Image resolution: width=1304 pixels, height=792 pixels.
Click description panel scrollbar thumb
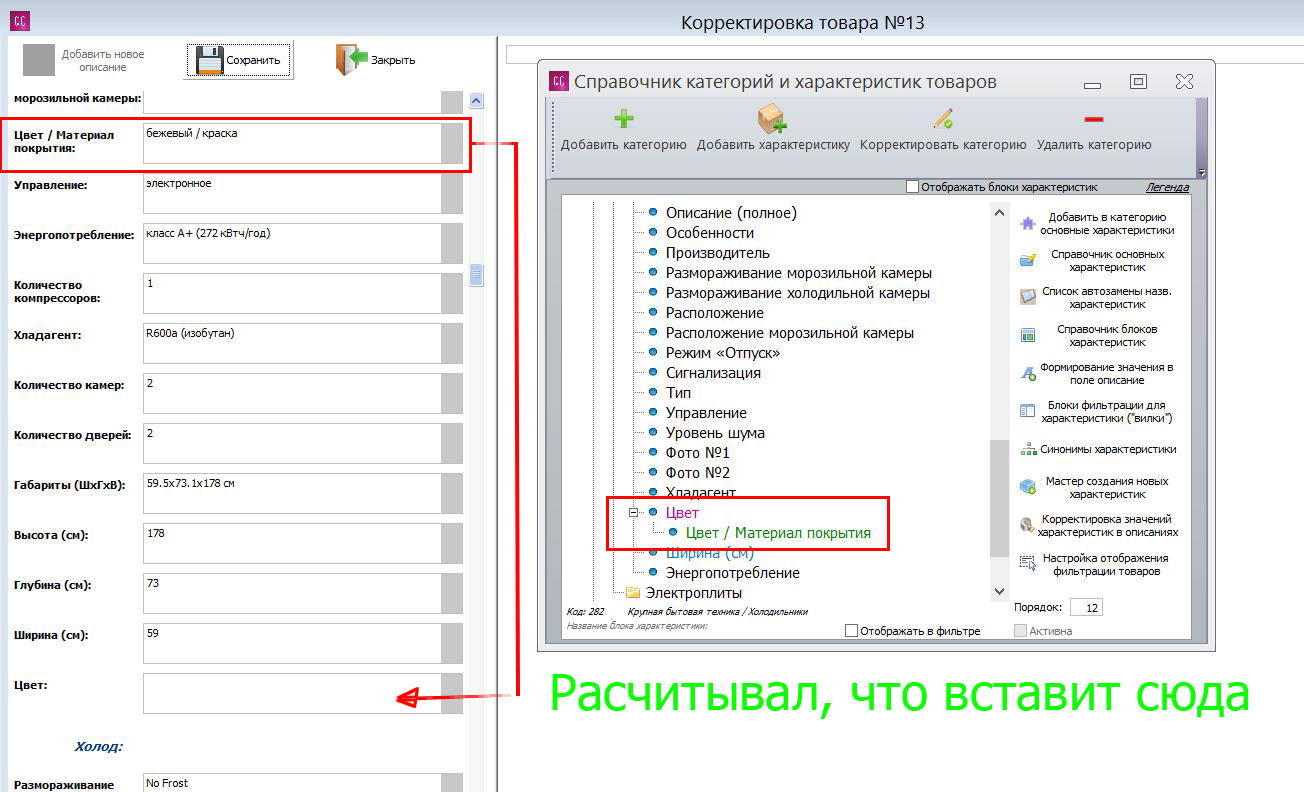[477, 275]
